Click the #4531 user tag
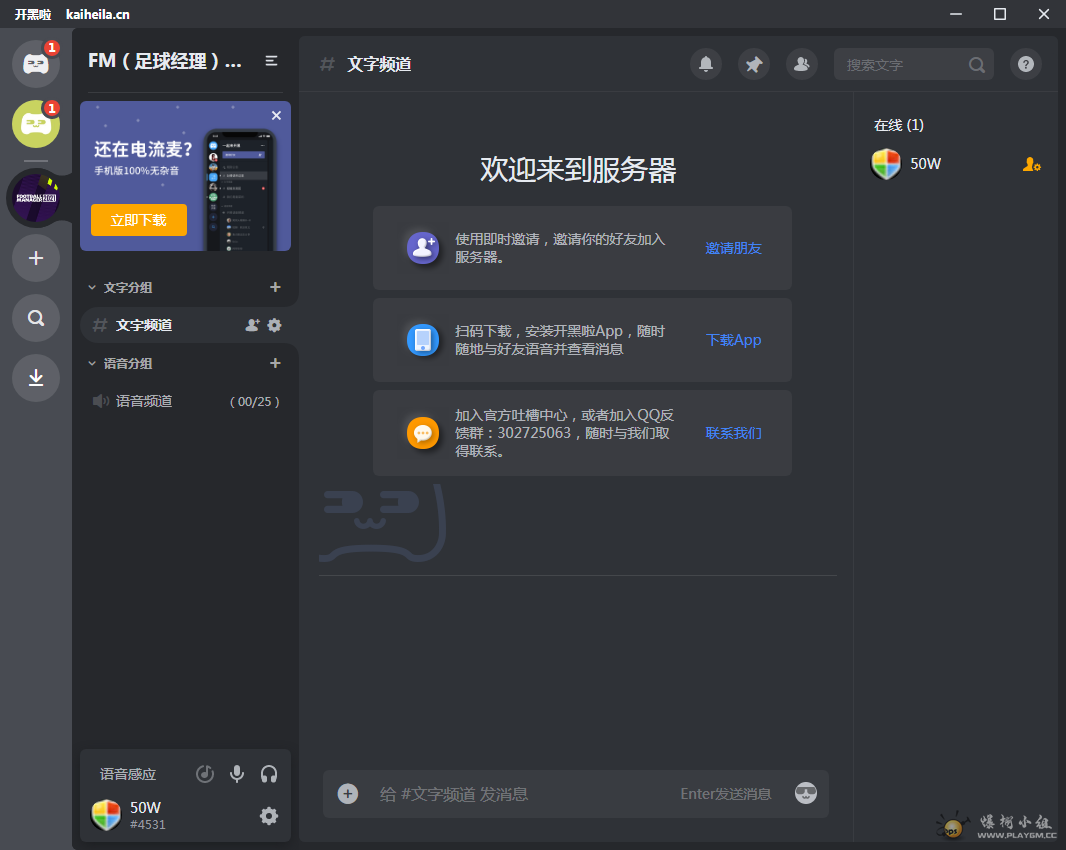Screen dimensions: 1066x850 pos(148,825)
